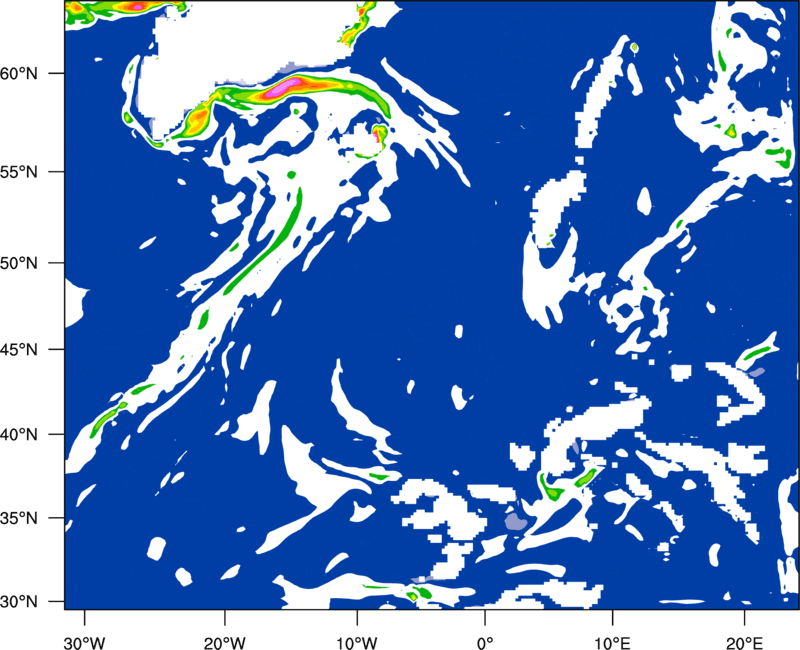Click the 35°N latitude label
Image resolution: width=800 pixels, height=650 pixels.
(x=19, y=518)
